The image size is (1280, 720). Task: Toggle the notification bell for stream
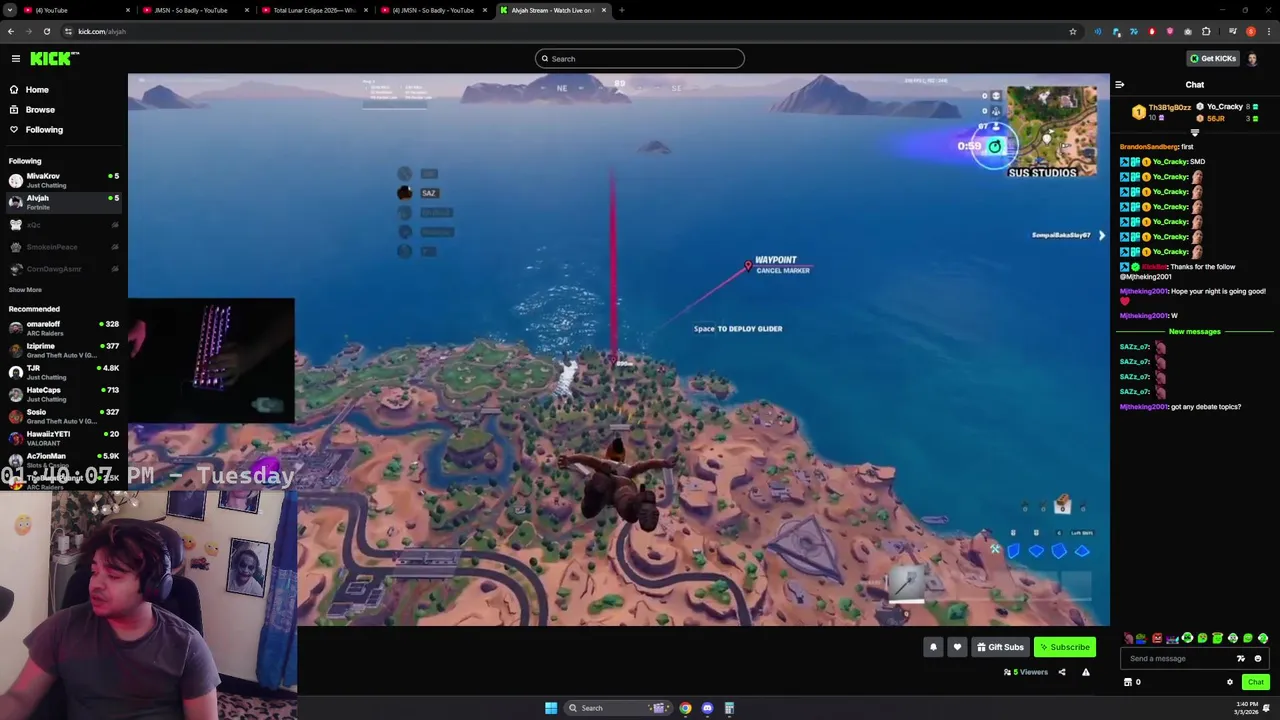pos(933,647)
